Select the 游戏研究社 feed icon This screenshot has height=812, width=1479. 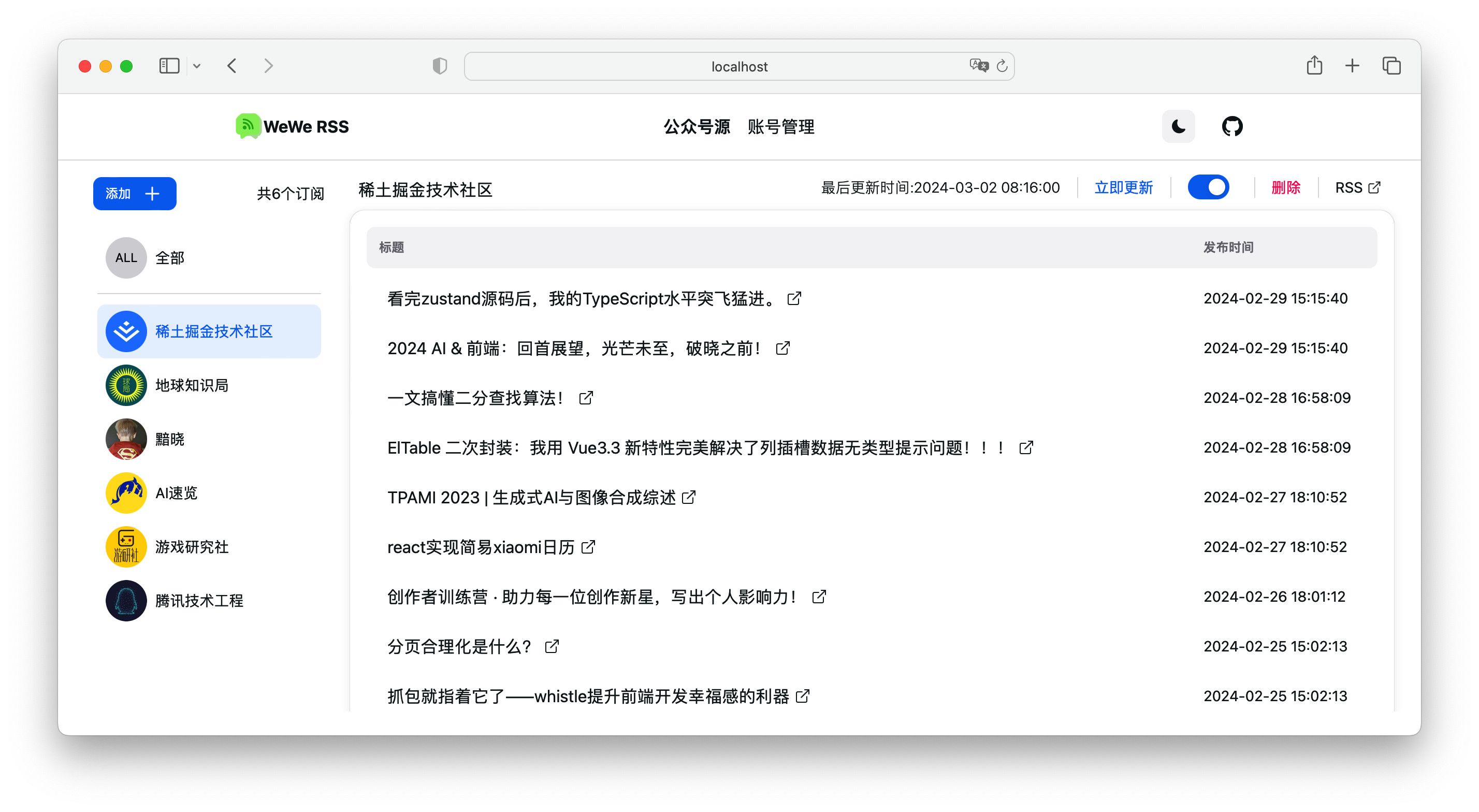point(126,546)
